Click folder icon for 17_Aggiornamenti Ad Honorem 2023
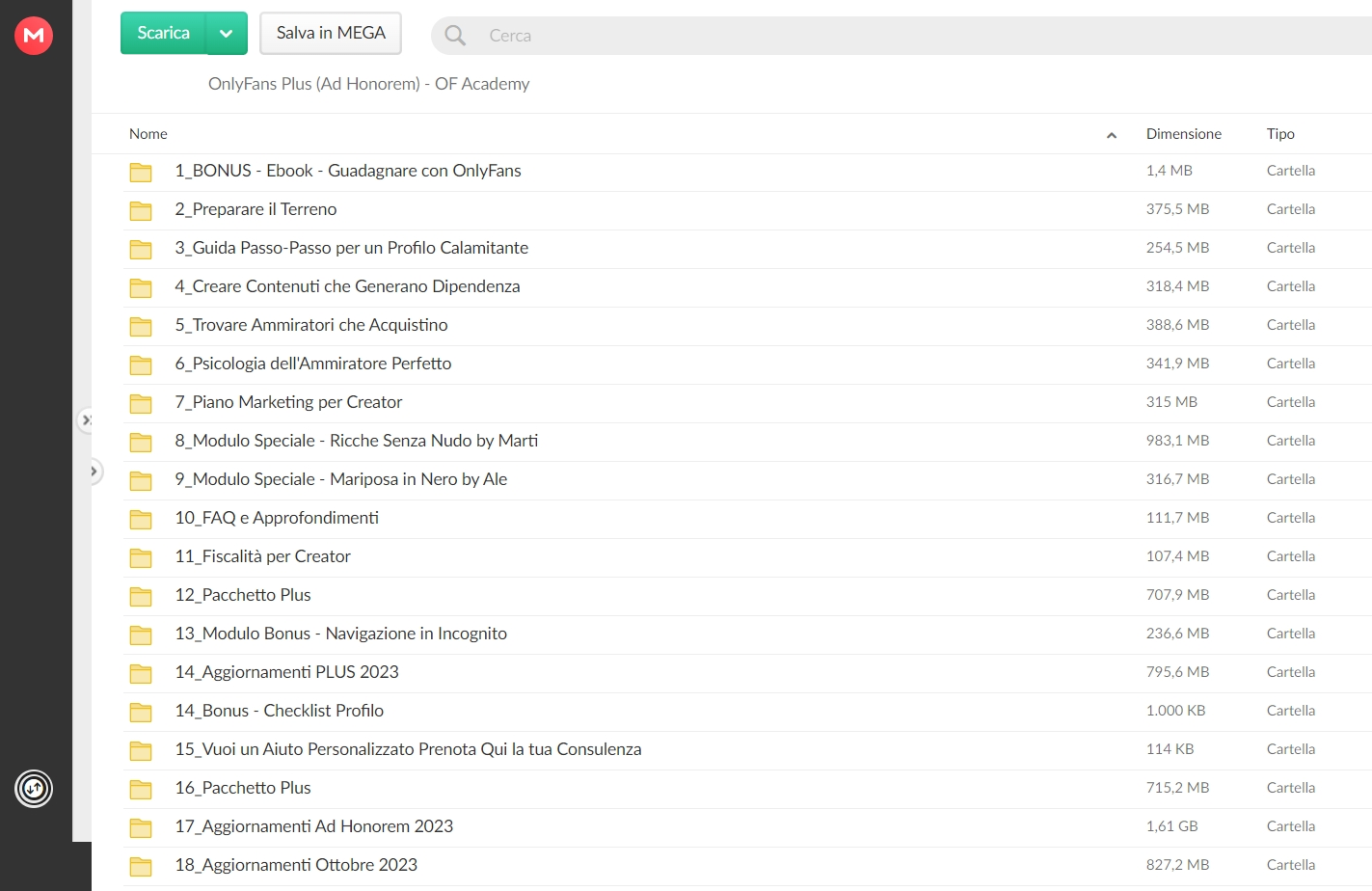The width and height of the screenshot is (1372, 891). tap(141, 827)
